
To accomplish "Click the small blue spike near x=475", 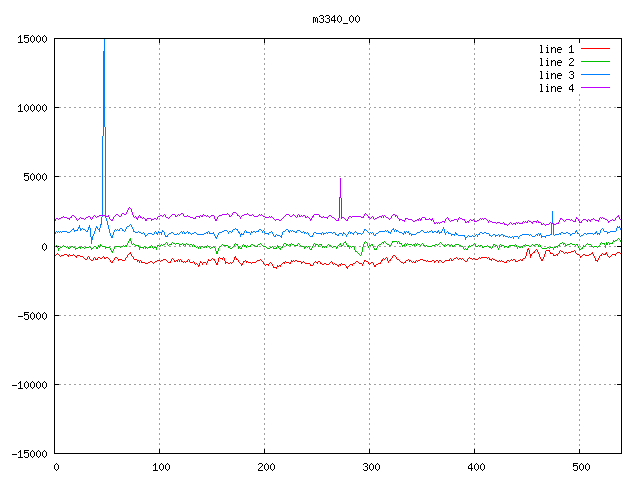I will click(x=552, y=214).
